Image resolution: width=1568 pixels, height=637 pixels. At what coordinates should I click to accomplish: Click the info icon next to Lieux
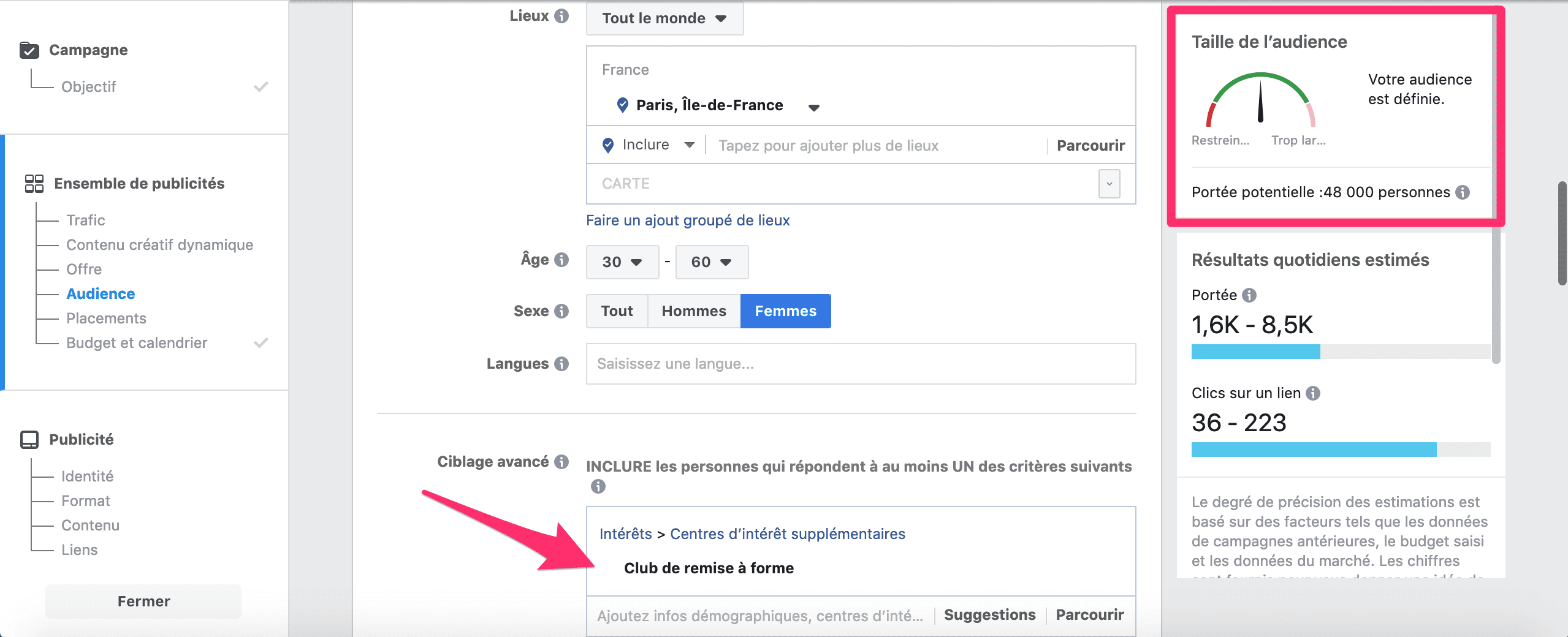561,16
